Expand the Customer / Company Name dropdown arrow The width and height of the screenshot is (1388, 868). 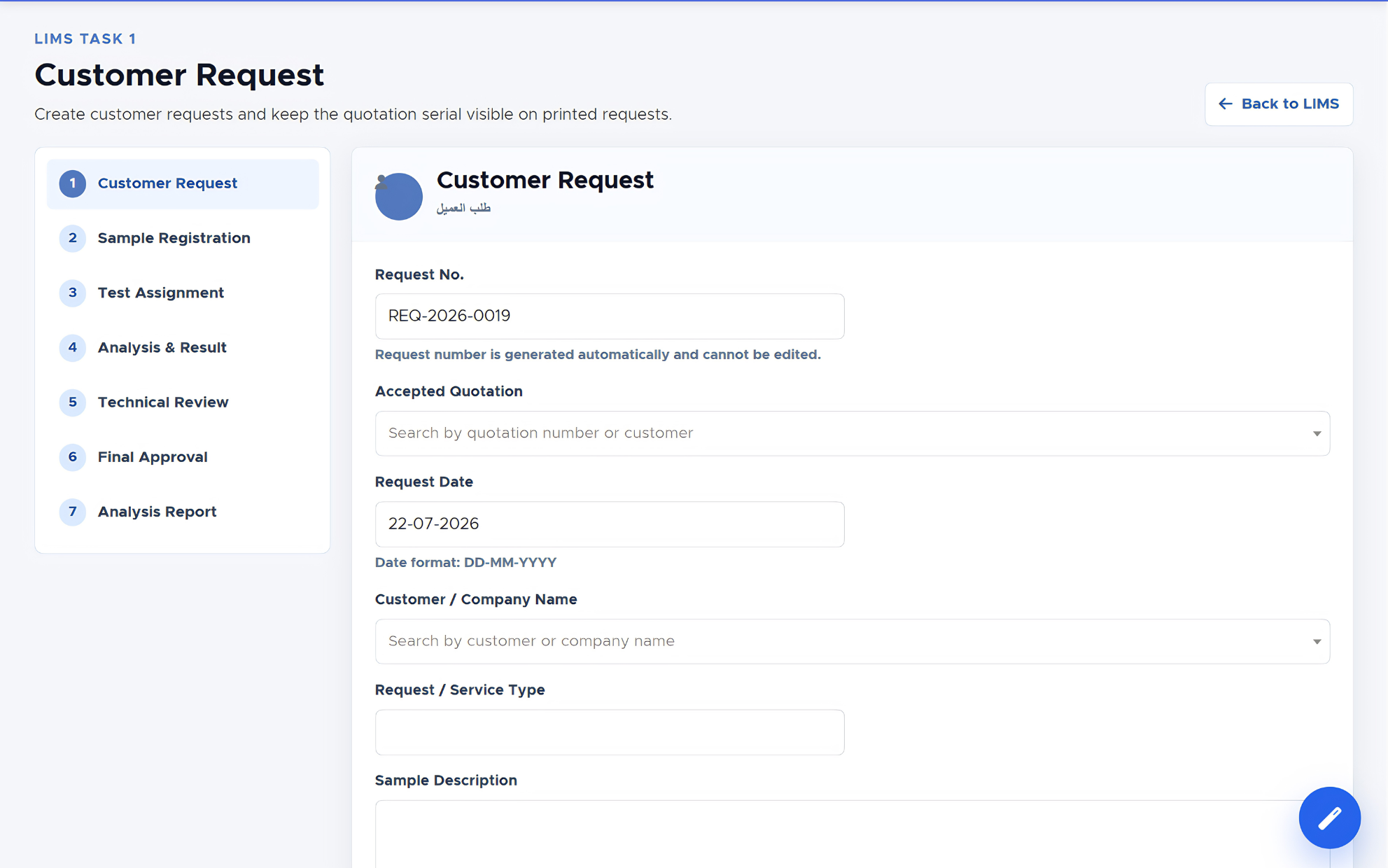coord(1317,642)
